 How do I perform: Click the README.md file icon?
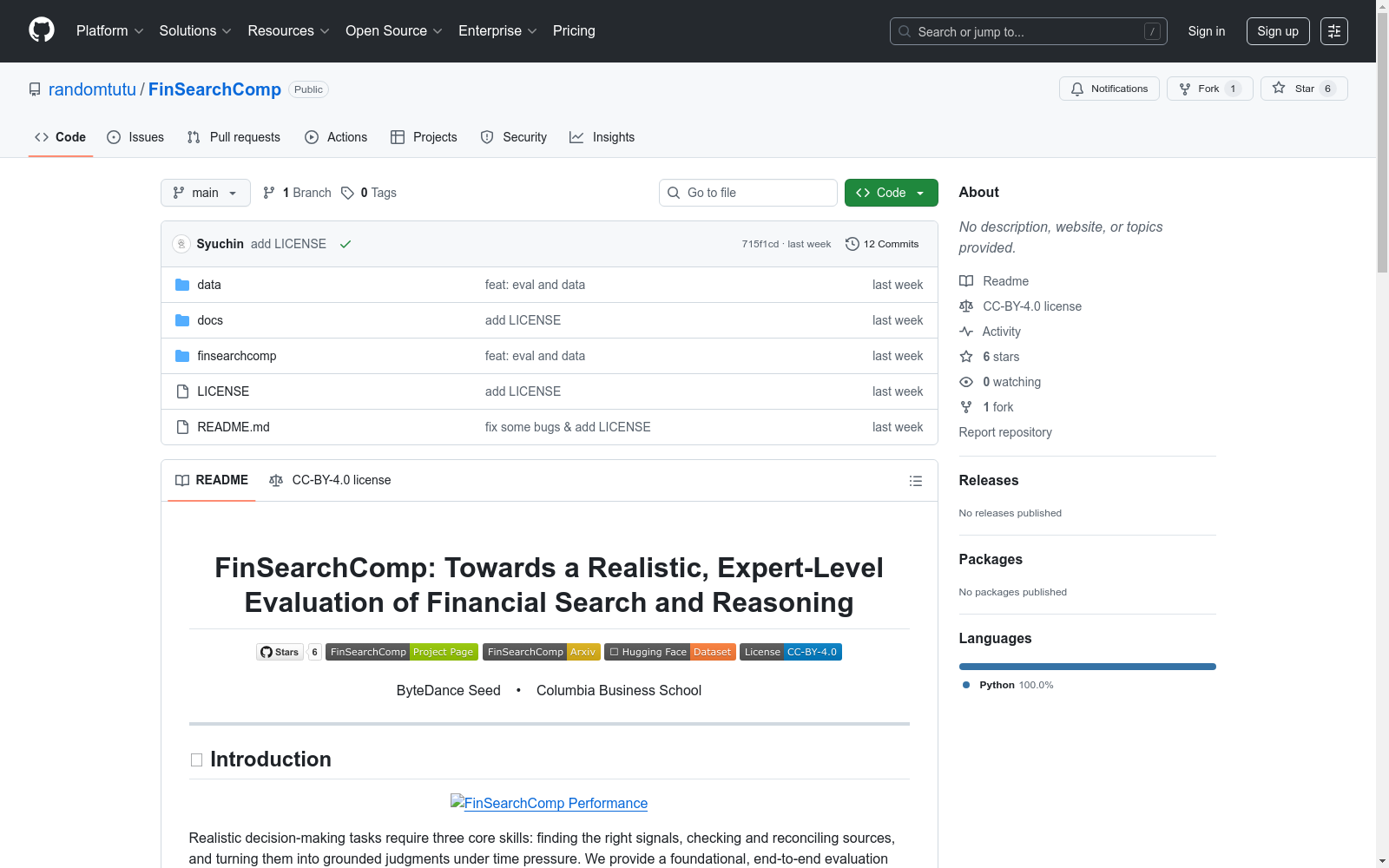click(x=182, y=427)
